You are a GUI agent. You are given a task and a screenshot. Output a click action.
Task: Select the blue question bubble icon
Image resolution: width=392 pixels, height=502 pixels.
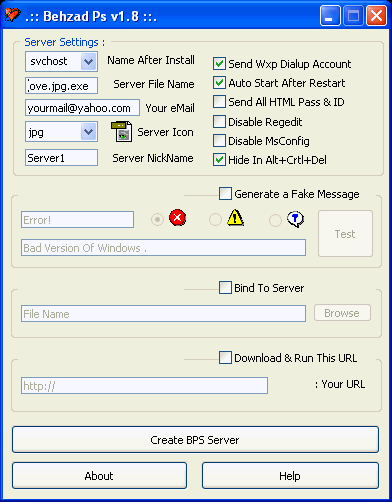point(295,219)
